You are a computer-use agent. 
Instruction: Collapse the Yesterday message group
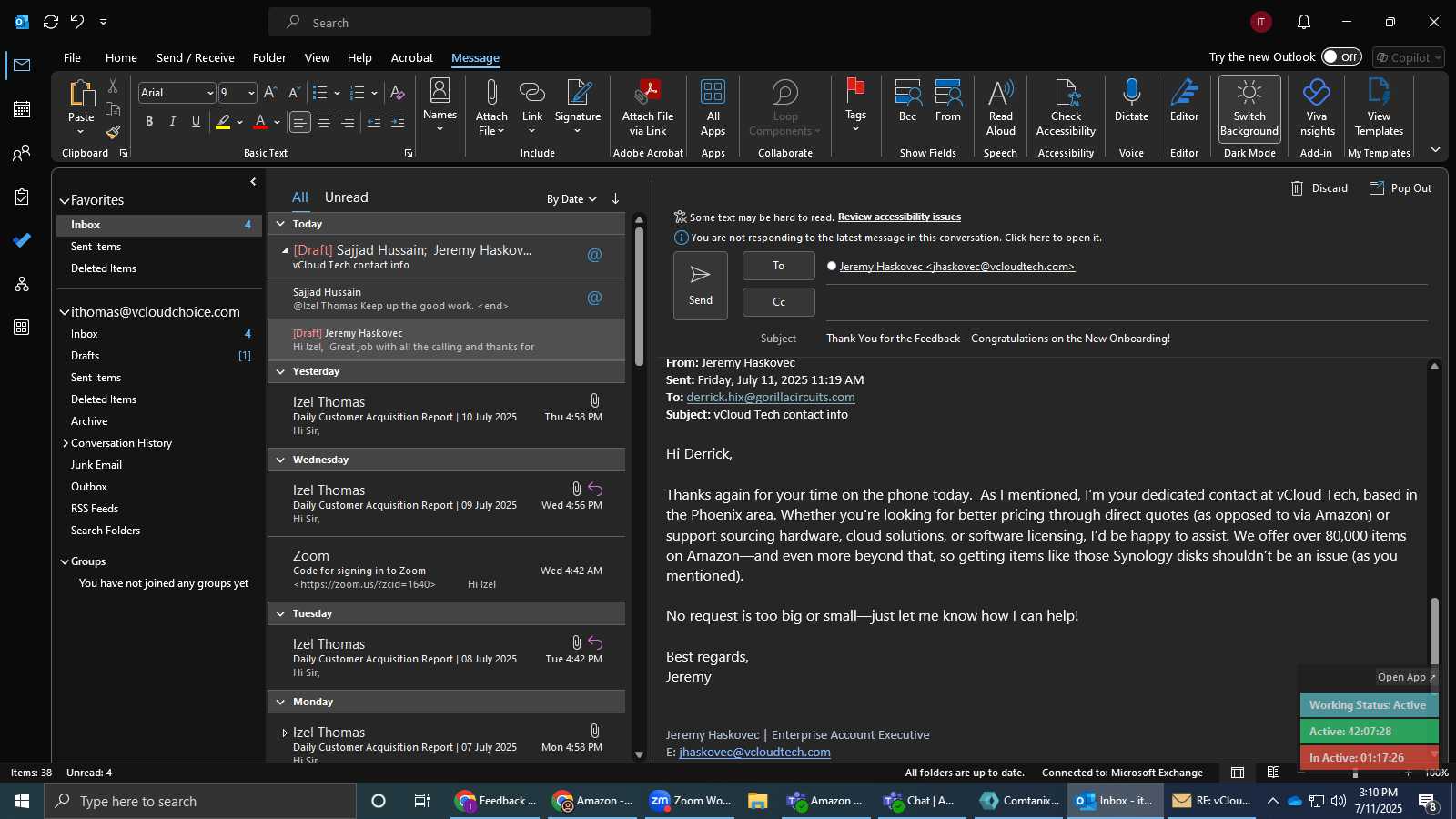280,371
